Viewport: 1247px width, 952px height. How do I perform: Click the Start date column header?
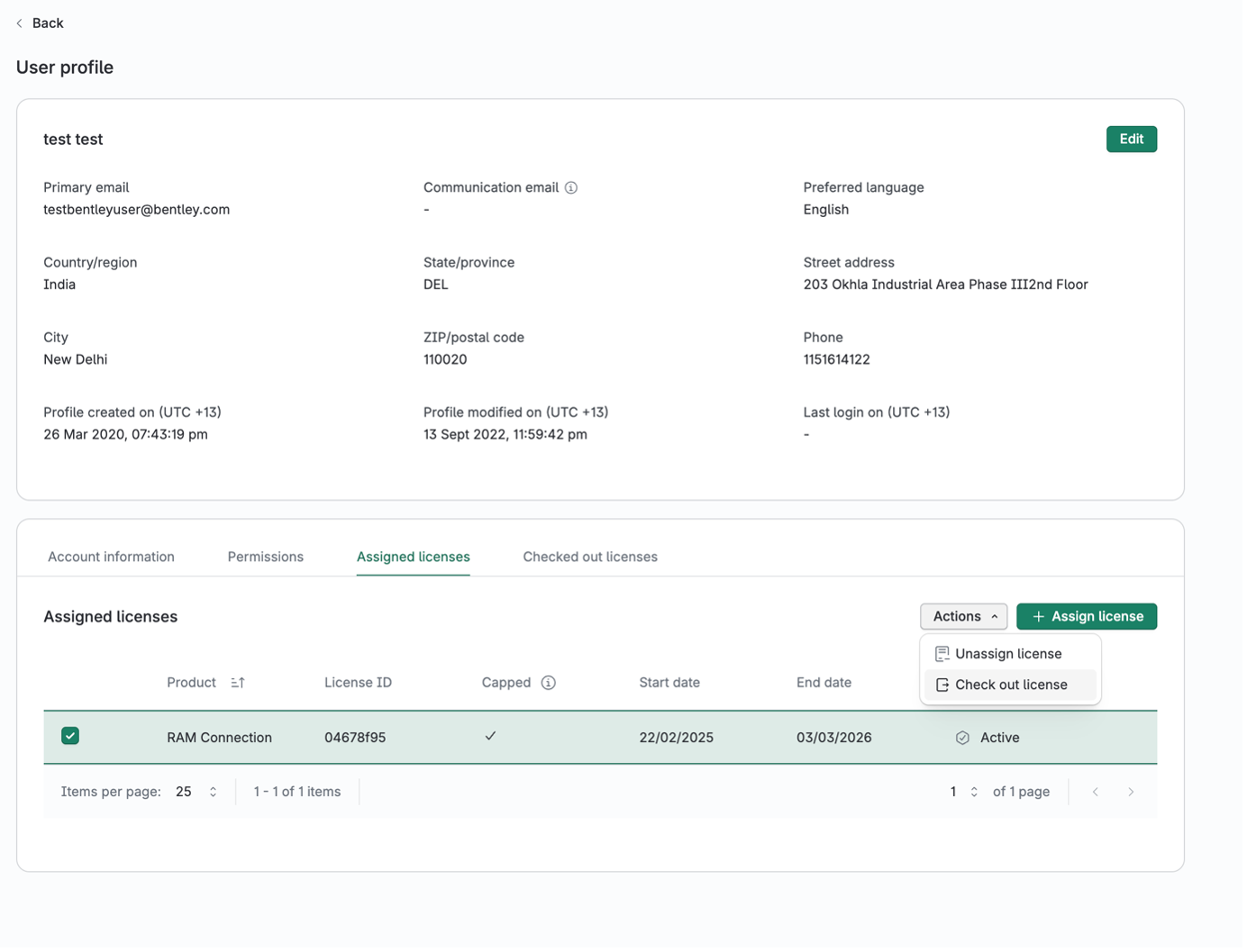click(669, 683)
